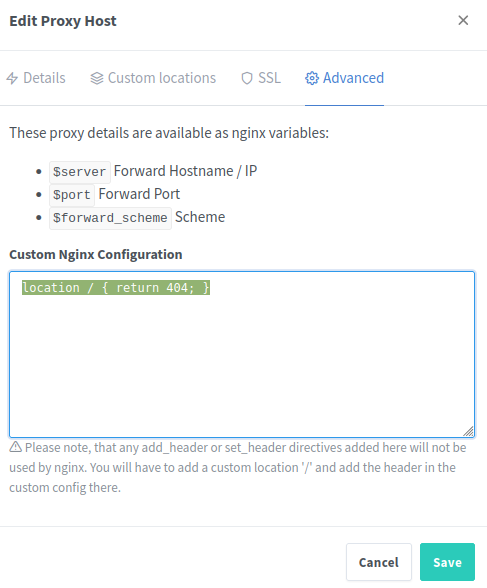Open the Custom locations tab
Screen dimensions: 487x588
point(153,78)
